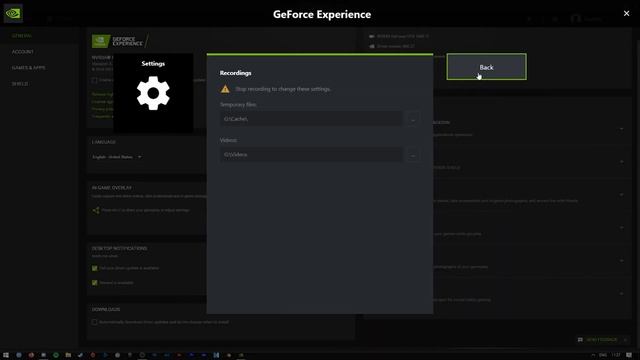Click the user account avatar in top bar
Viewport: 640px width, 360px height.
(x=576, y=19)
